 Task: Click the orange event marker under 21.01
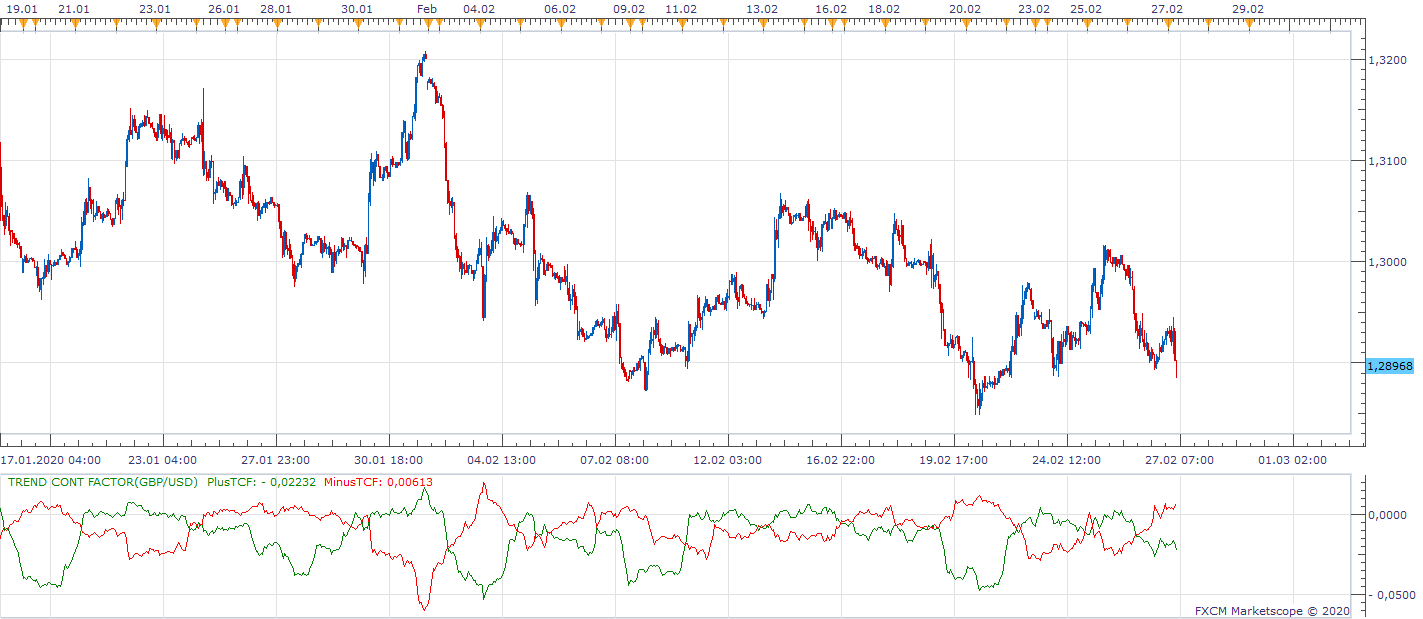coord(75,25)
